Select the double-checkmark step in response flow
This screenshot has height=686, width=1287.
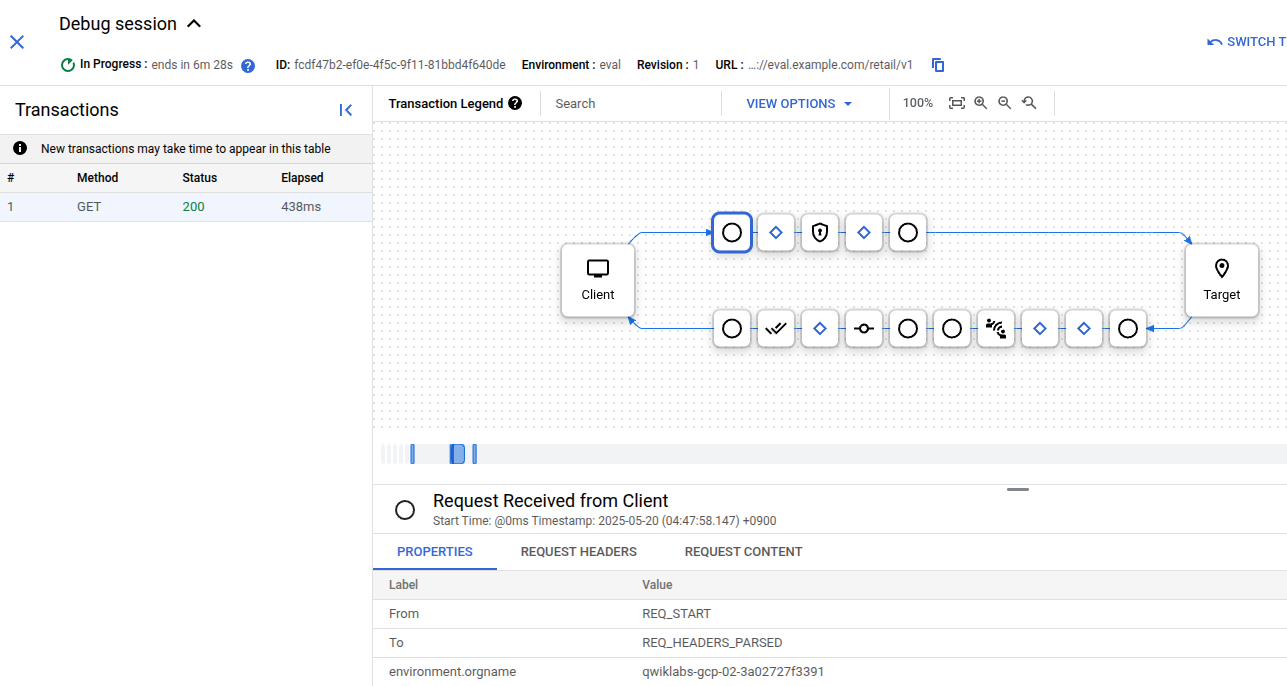776,328
